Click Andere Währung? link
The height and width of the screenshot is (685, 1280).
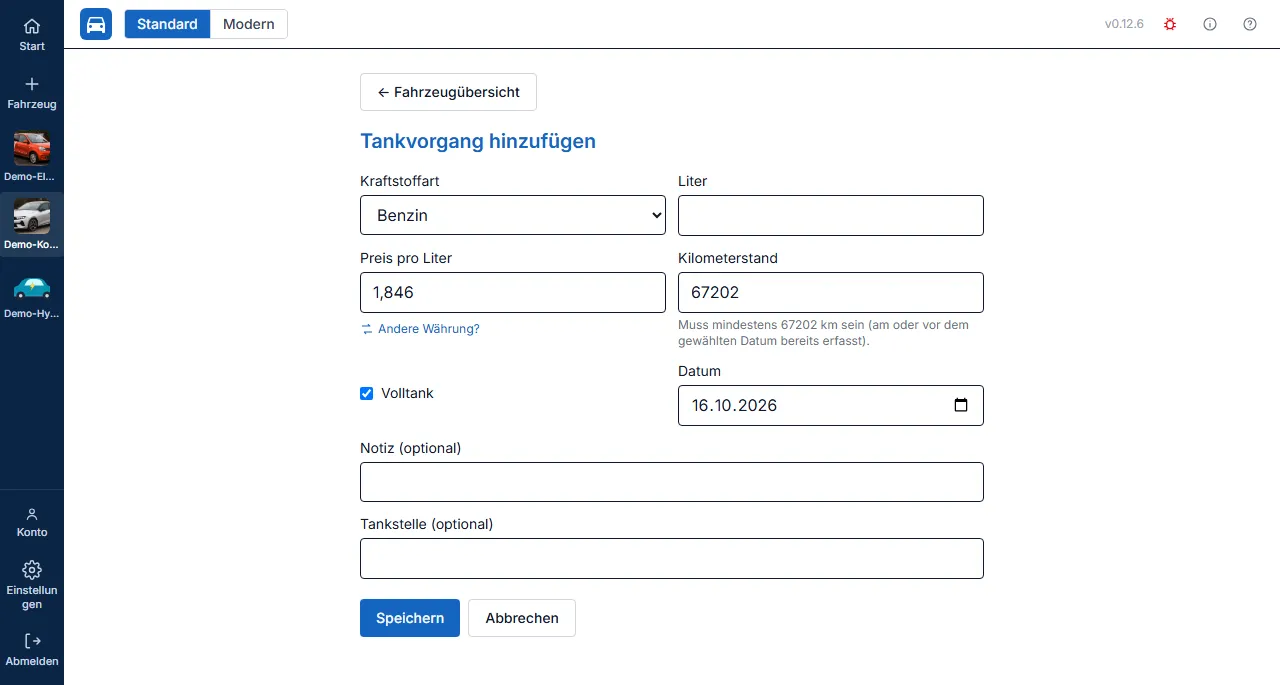pos(421,329)
